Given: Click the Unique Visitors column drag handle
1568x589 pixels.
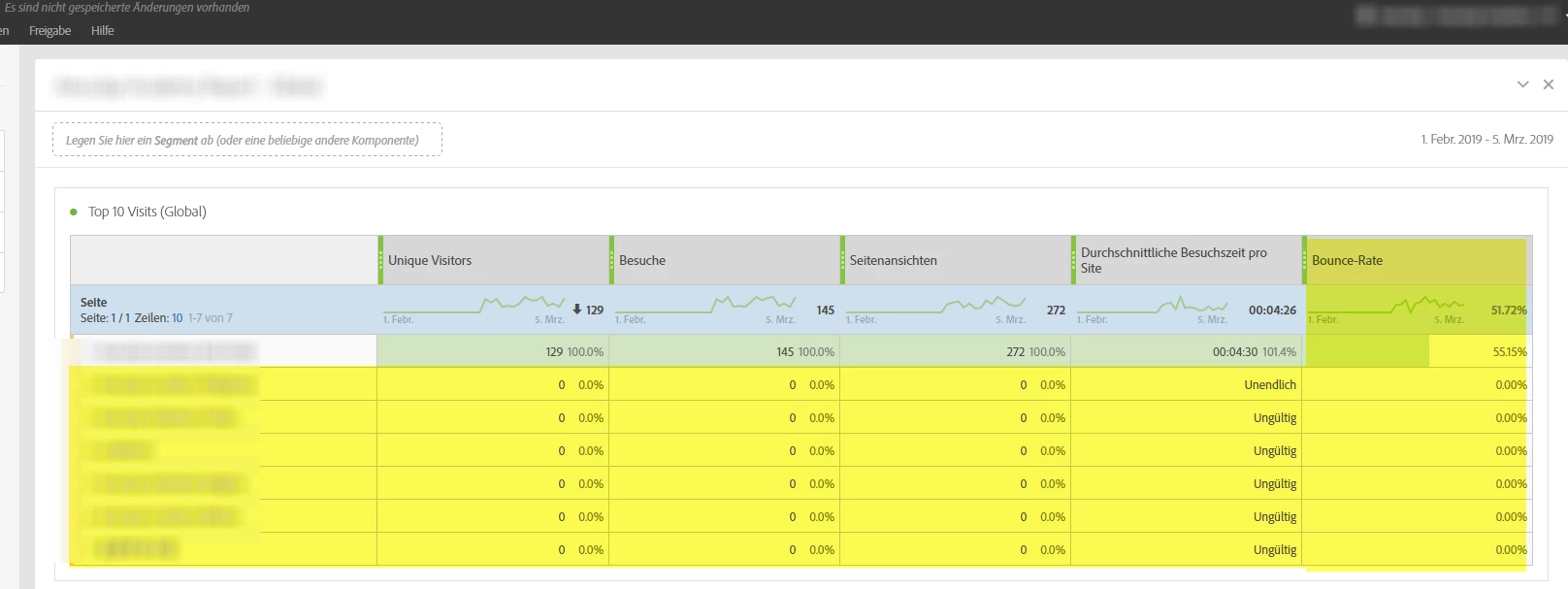Looking at the screenshot, I should [381, 260].
